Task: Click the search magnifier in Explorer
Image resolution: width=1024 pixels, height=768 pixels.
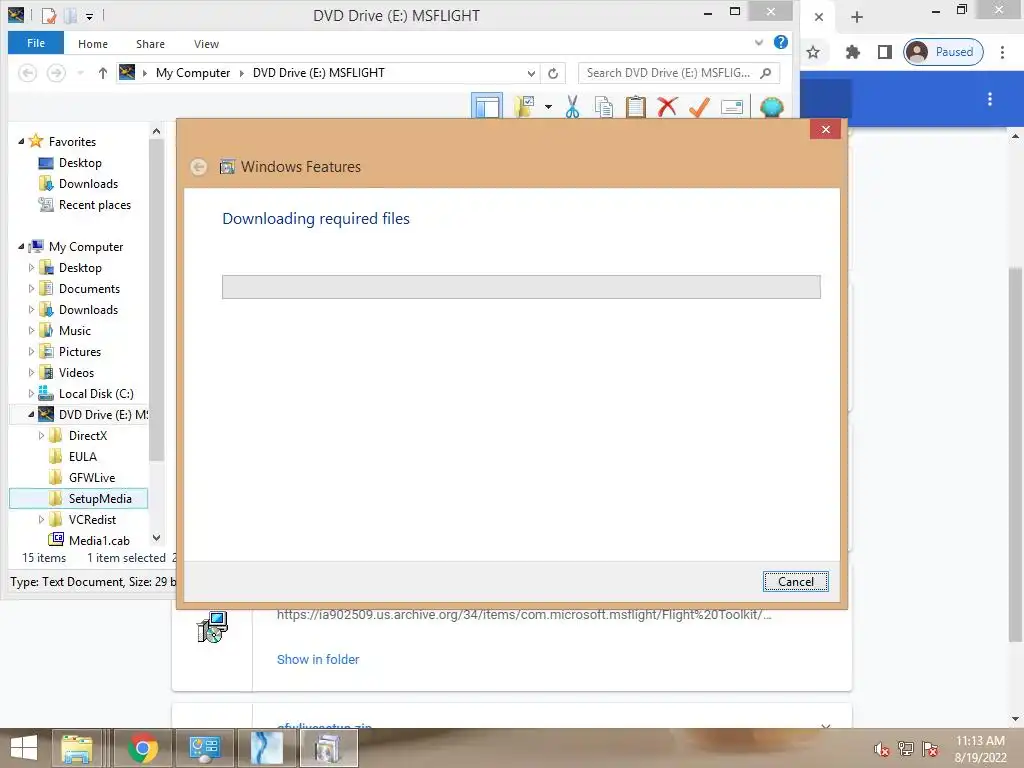Action: [x=766, y=72]
